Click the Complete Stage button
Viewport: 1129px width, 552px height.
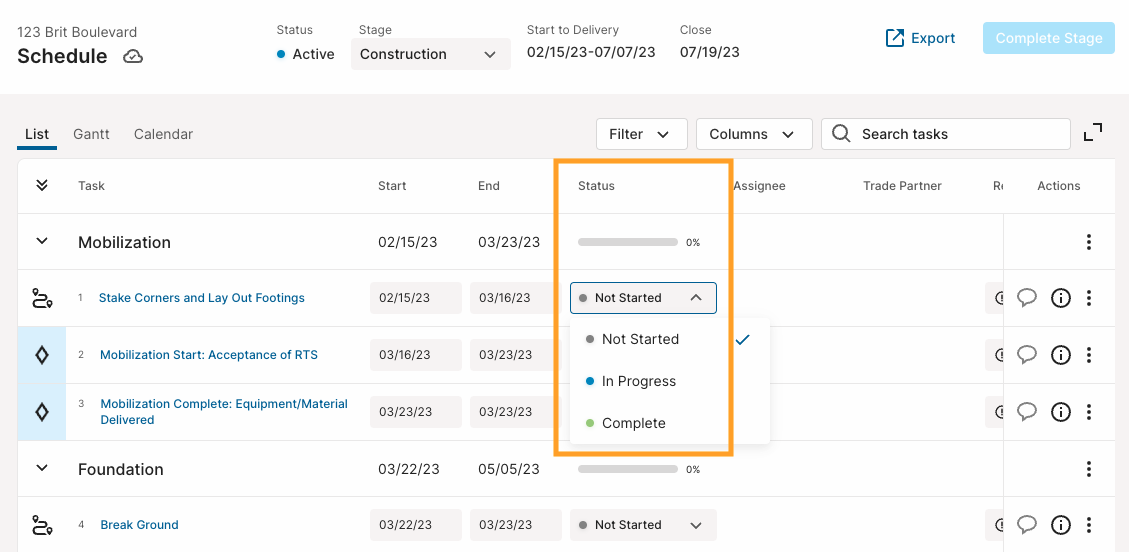coord(1048,38)
